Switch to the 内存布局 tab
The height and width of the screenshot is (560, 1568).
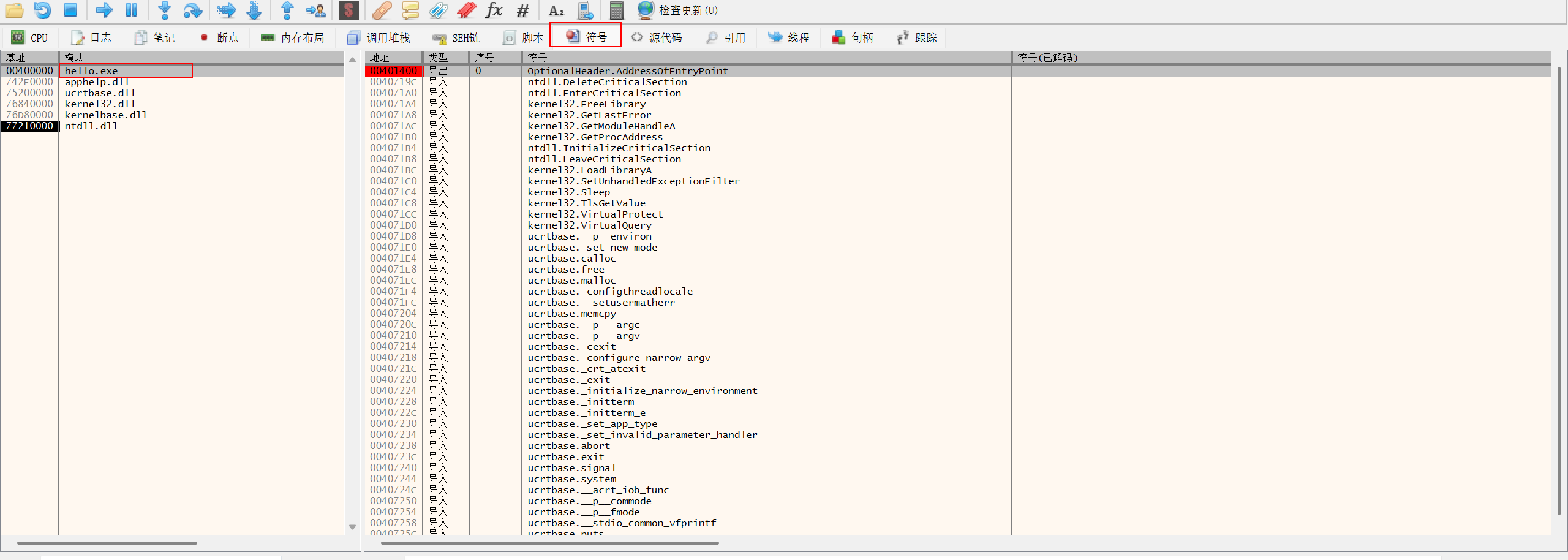(292, 37)
